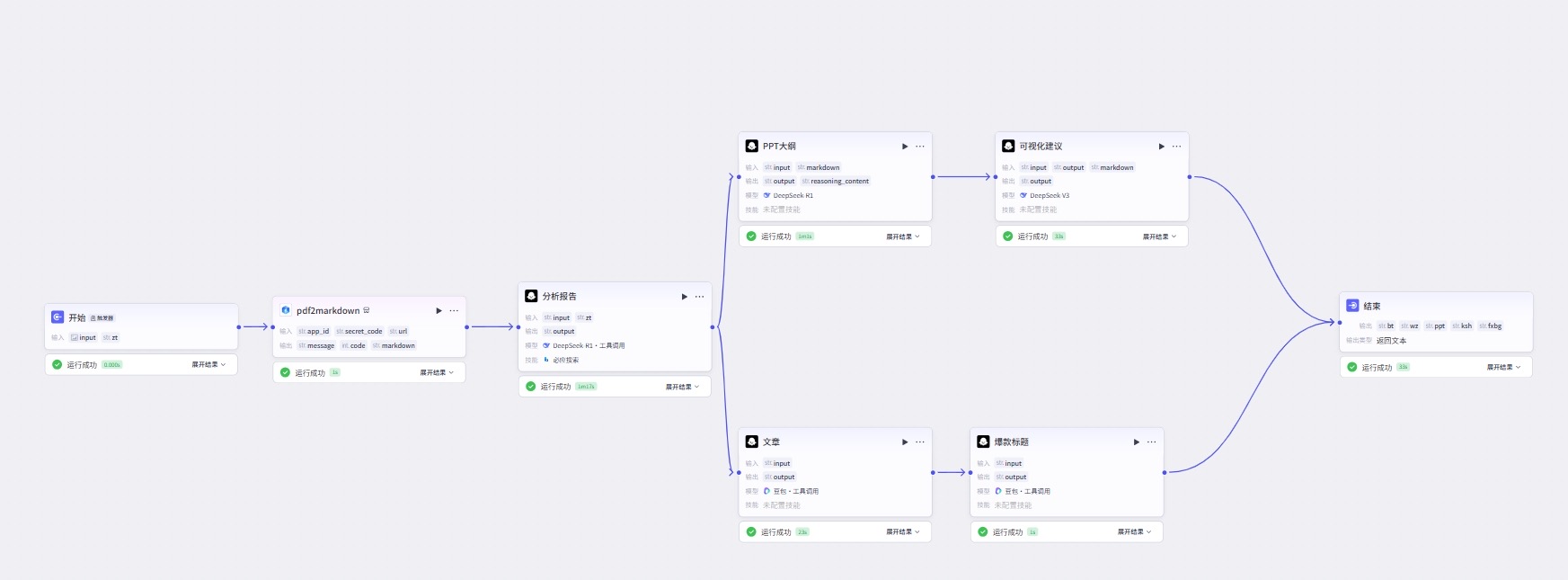
Task: Expand results under the 开始 node
Action: [208, 365]
